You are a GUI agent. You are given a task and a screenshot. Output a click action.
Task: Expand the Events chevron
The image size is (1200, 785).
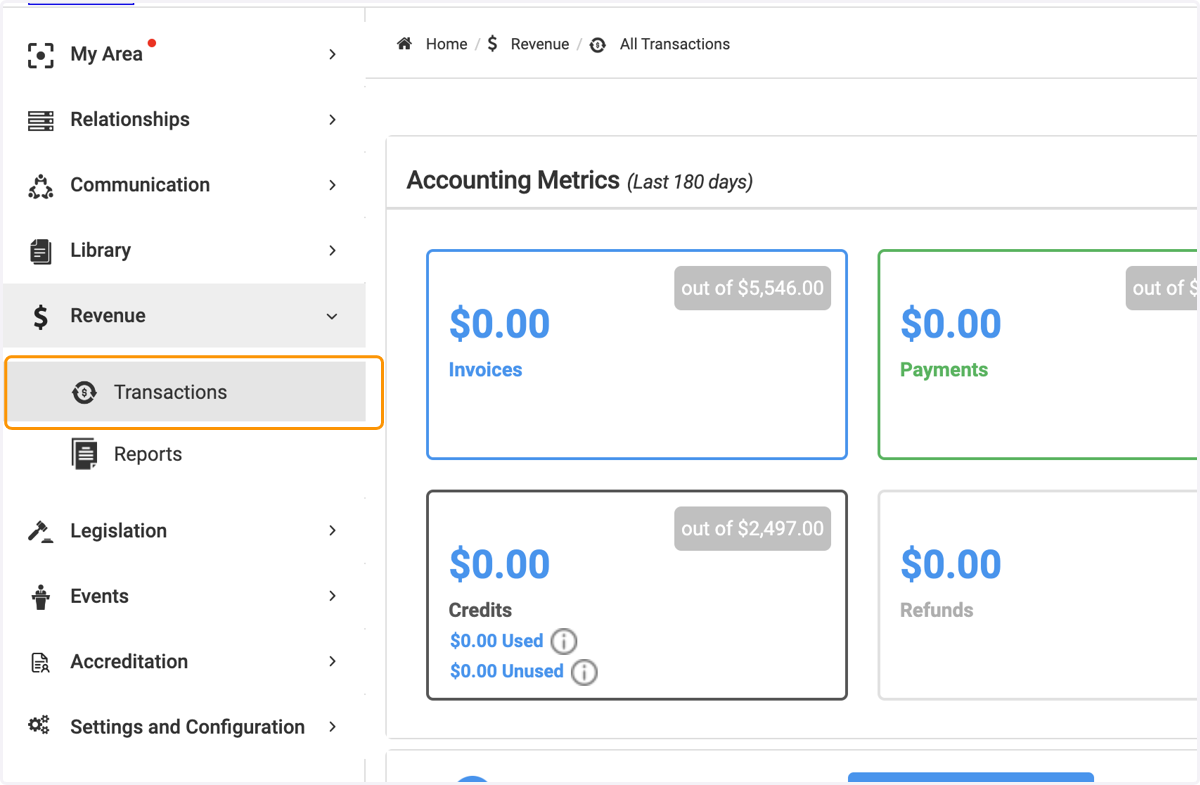[333, 596]
